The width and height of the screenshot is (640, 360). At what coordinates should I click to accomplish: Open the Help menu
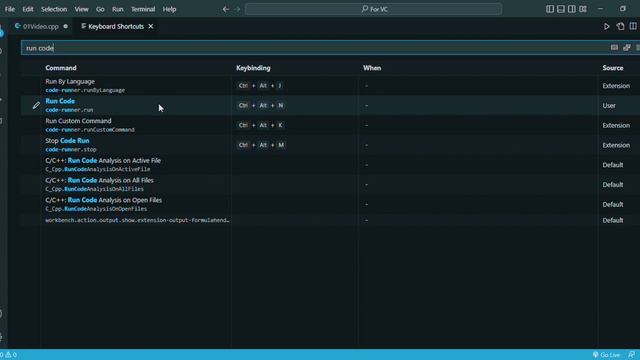click(x=169, y=9)
